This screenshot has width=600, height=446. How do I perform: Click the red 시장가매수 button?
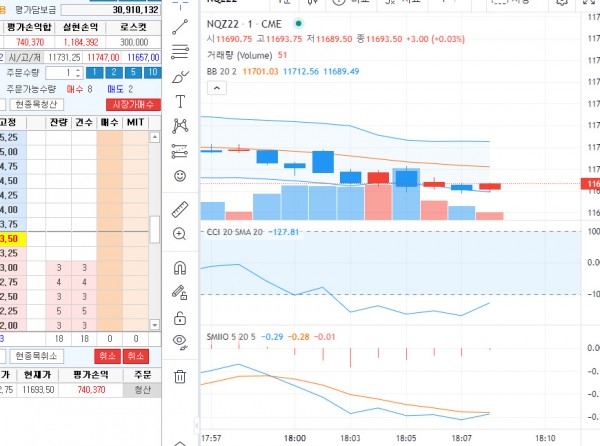coord(132,105)
